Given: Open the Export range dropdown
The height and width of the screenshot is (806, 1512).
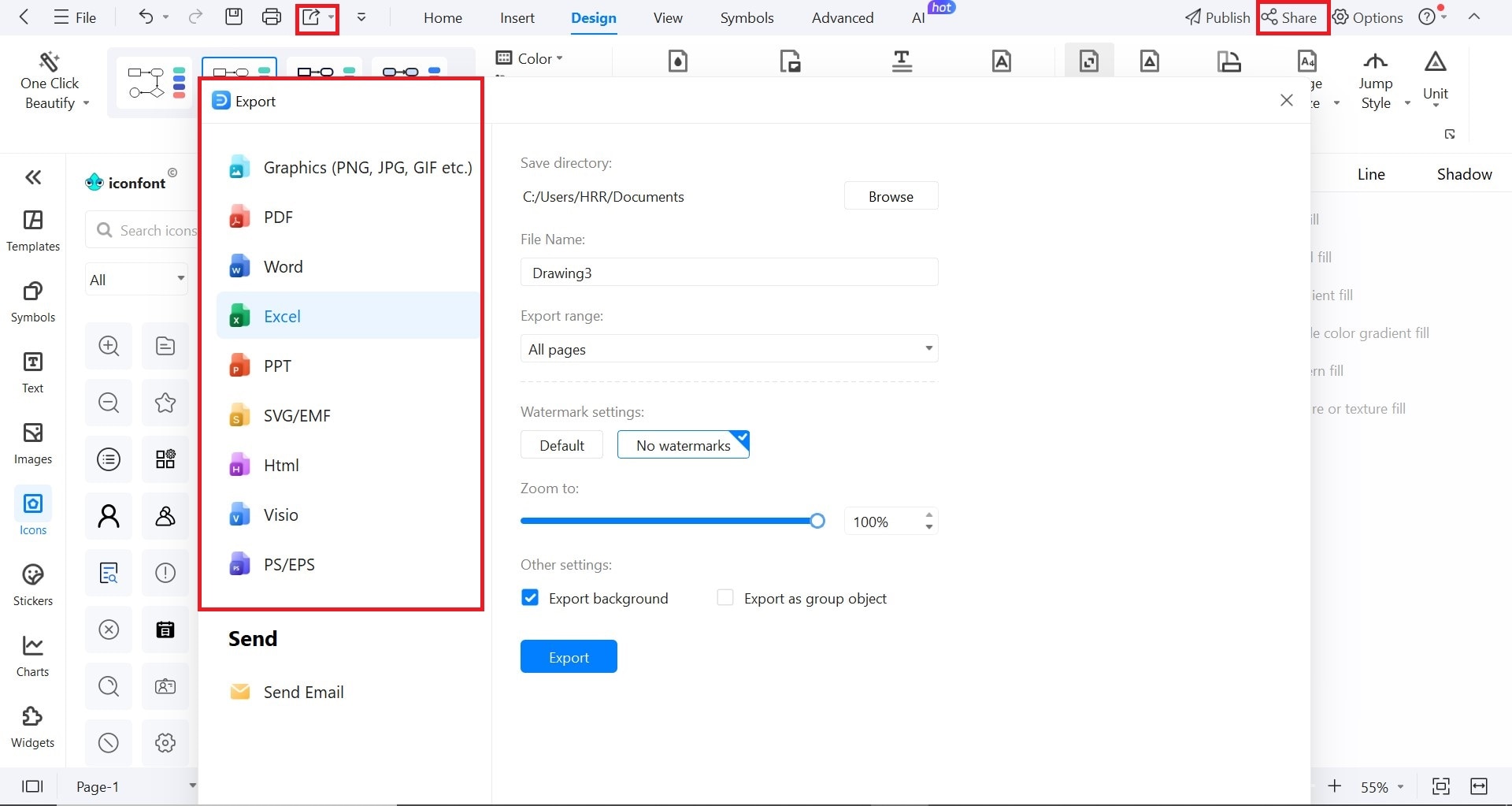Looking at the screenshot, I should pos(729,349).
